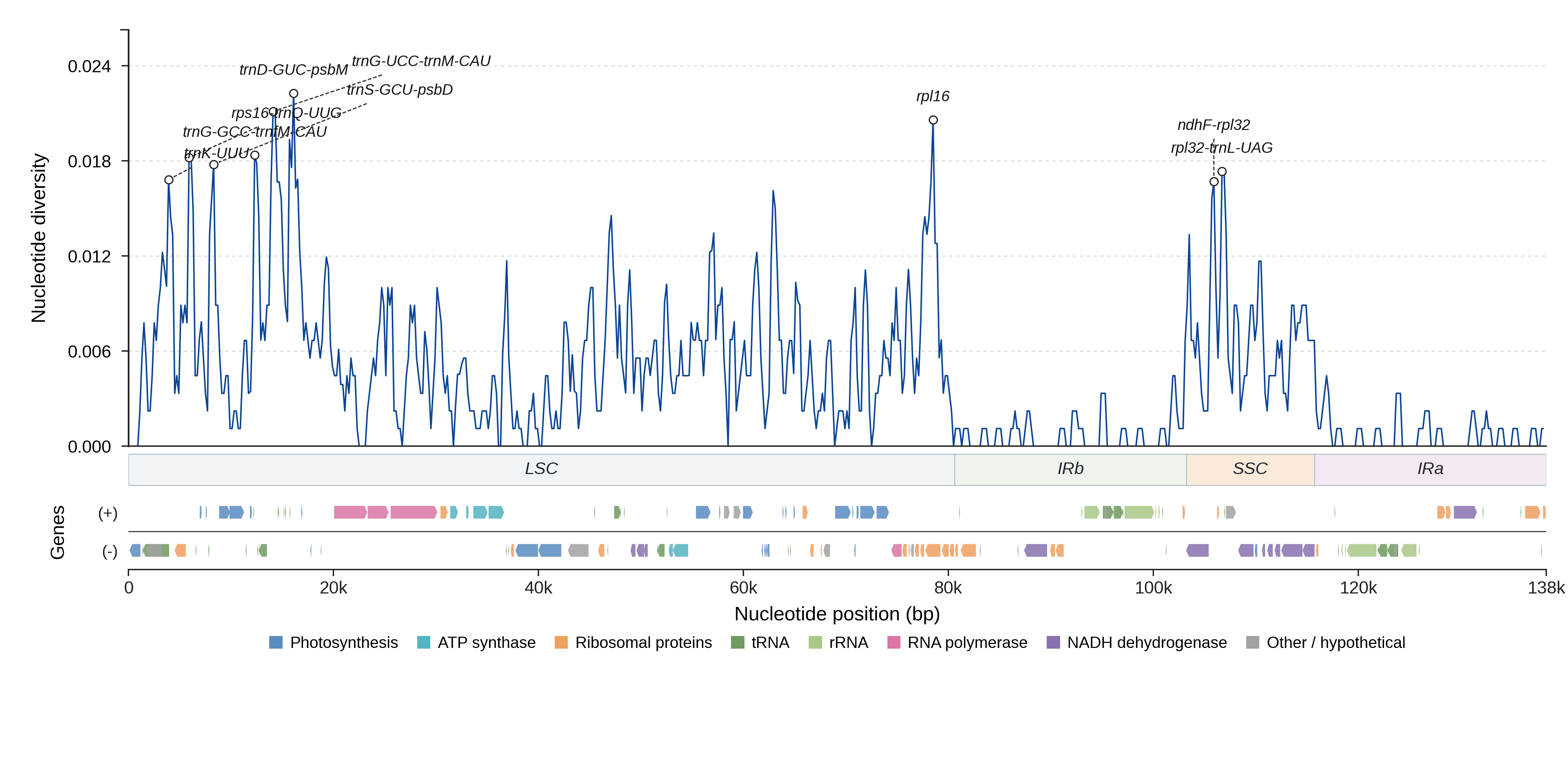Click the ATP synthase legend swatch
This screenshot has width=1568, height=763.
coord(424,642)
